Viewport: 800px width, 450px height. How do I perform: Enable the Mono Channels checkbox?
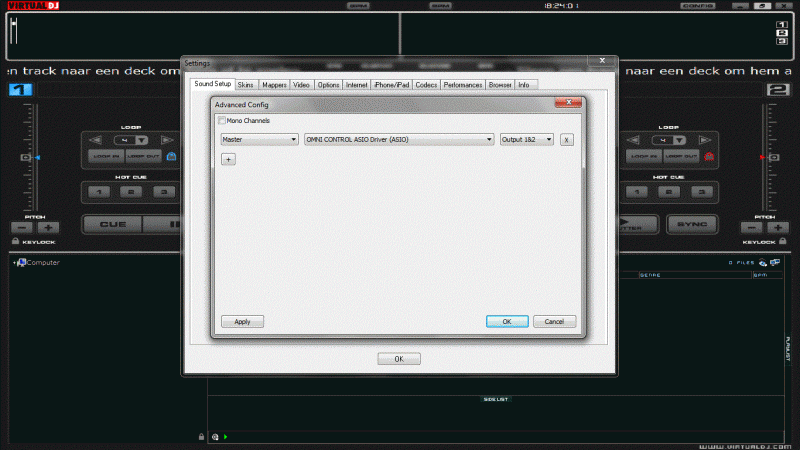pos(221,120)
